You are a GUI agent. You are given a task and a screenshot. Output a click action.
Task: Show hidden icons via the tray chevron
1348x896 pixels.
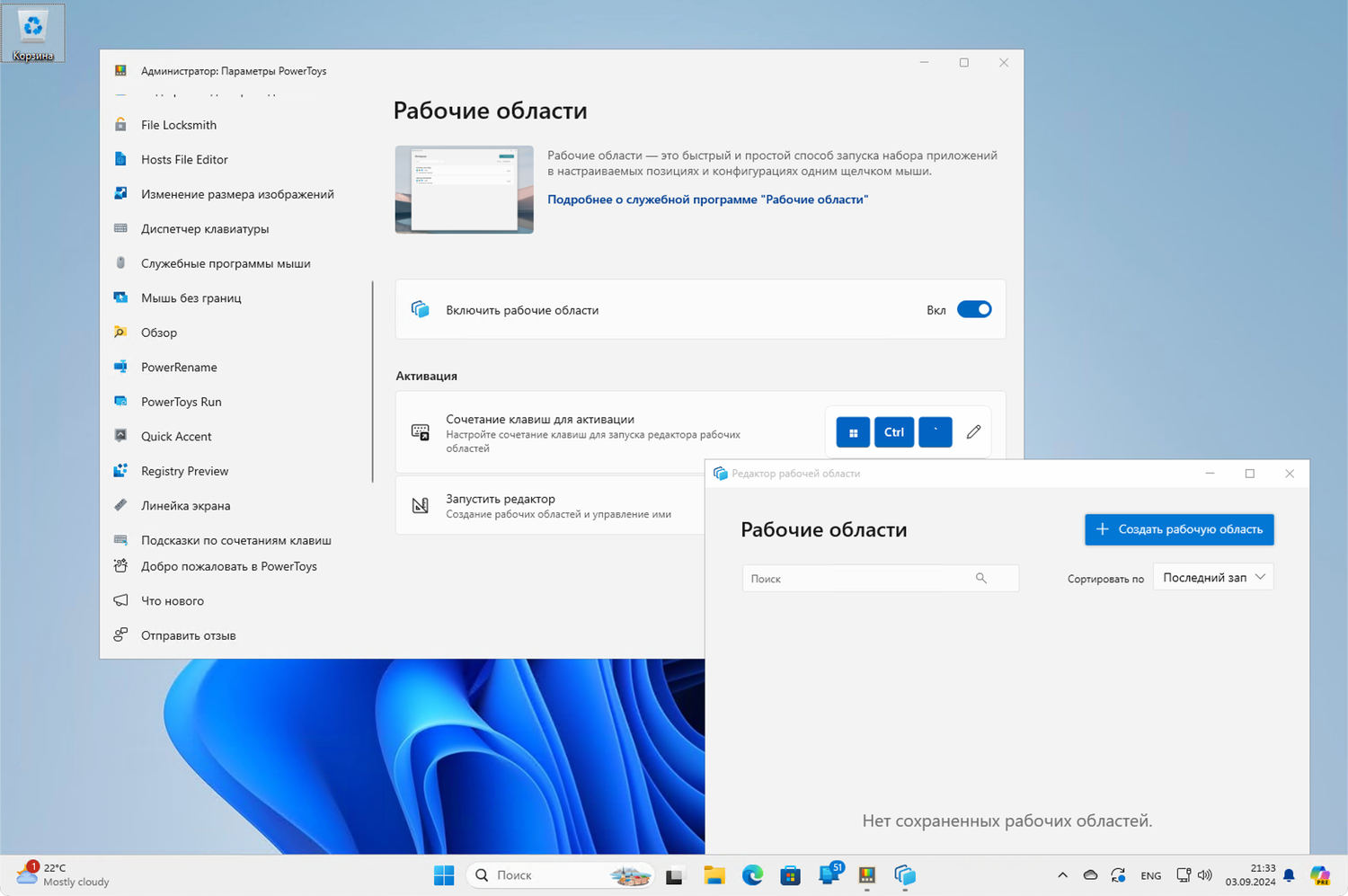pos(1062,875)
